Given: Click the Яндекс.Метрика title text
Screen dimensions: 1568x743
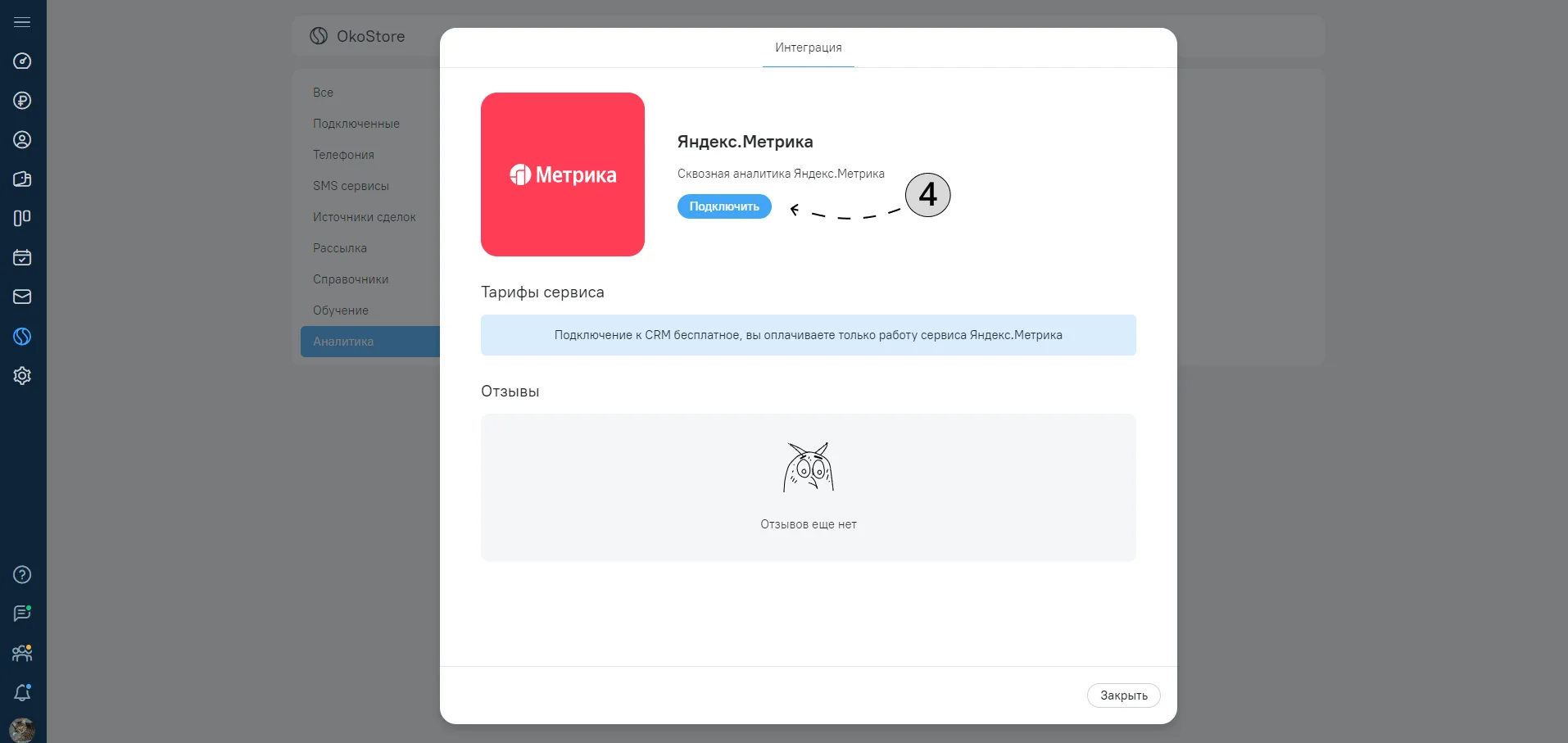Looking at the screenshot, I should point(745,142).
